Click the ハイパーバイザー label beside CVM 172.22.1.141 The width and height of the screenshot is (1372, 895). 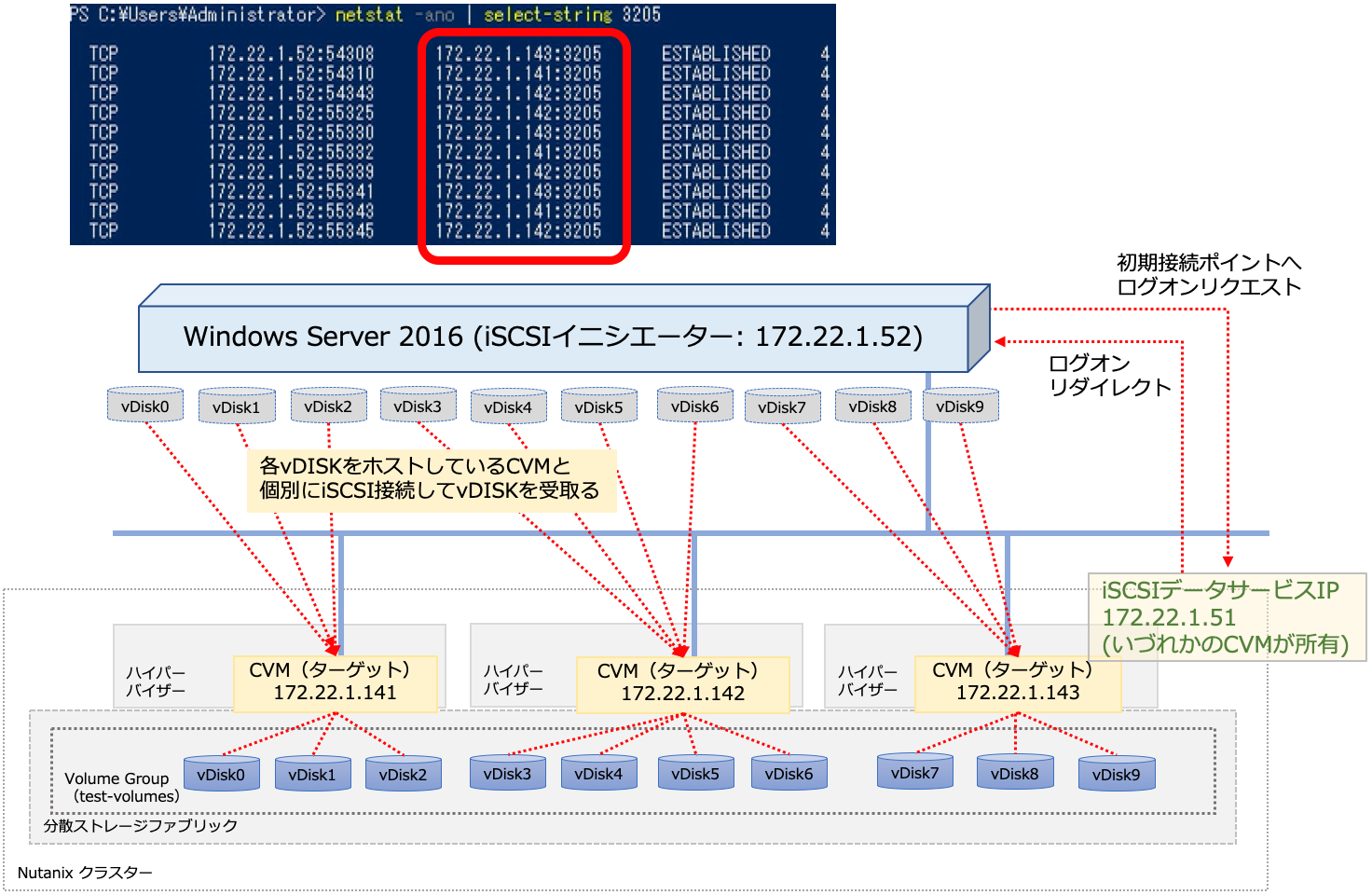pos(156,682)
